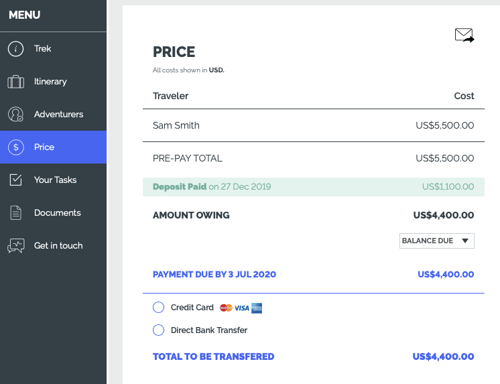Click the Trek info circle icon
This screenshot has width=500, height=384.
click(x=16, y=49)
